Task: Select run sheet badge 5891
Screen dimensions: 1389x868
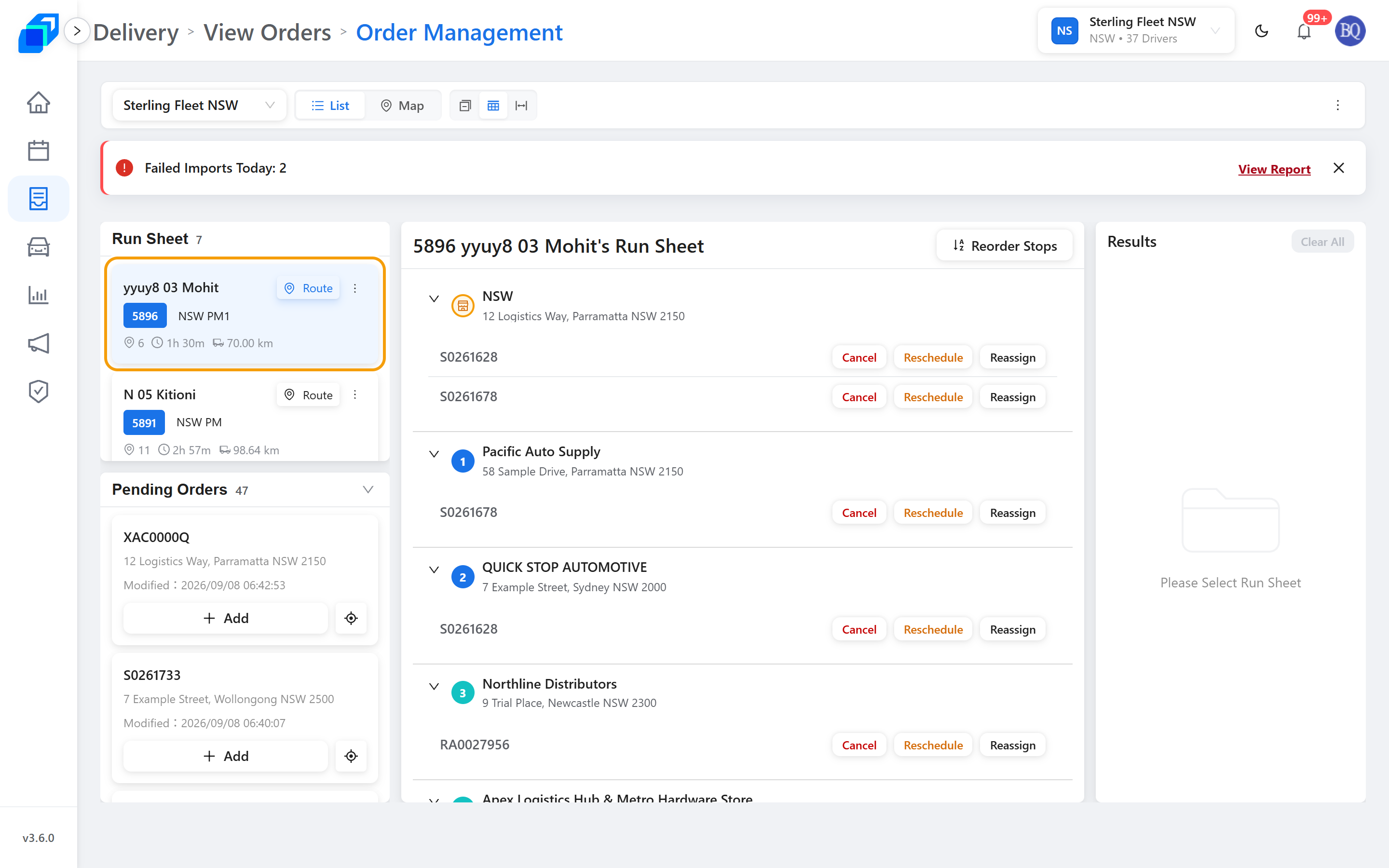Action: 144,422
